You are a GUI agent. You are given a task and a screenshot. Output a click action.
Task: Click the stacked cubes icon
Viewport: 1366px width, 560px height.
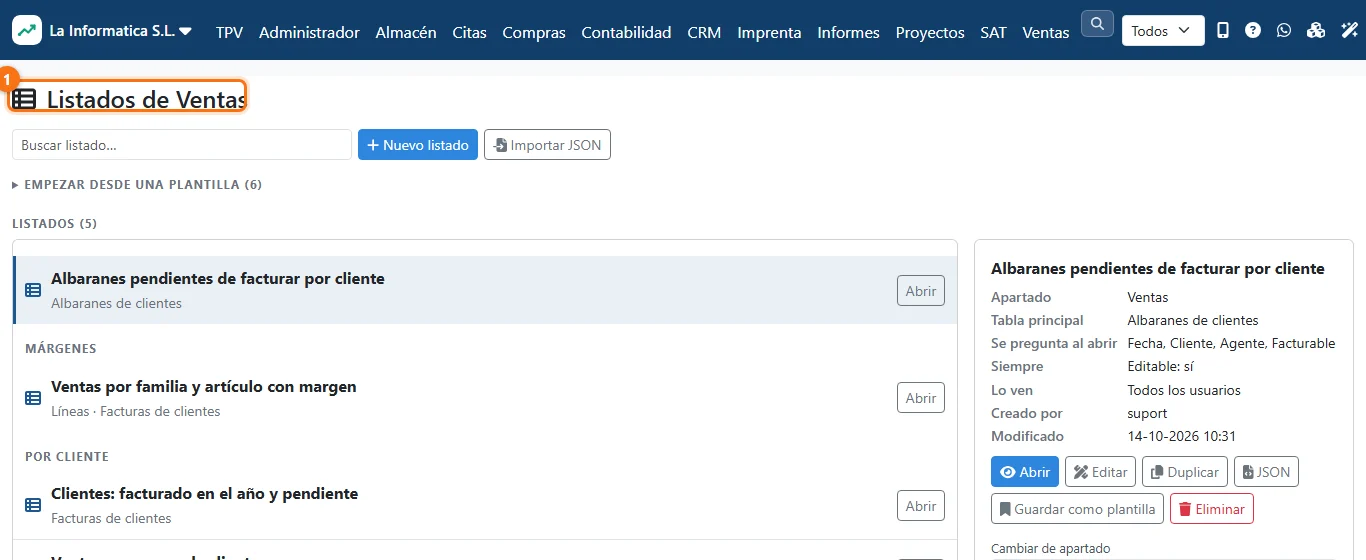tap(1316, 31)
